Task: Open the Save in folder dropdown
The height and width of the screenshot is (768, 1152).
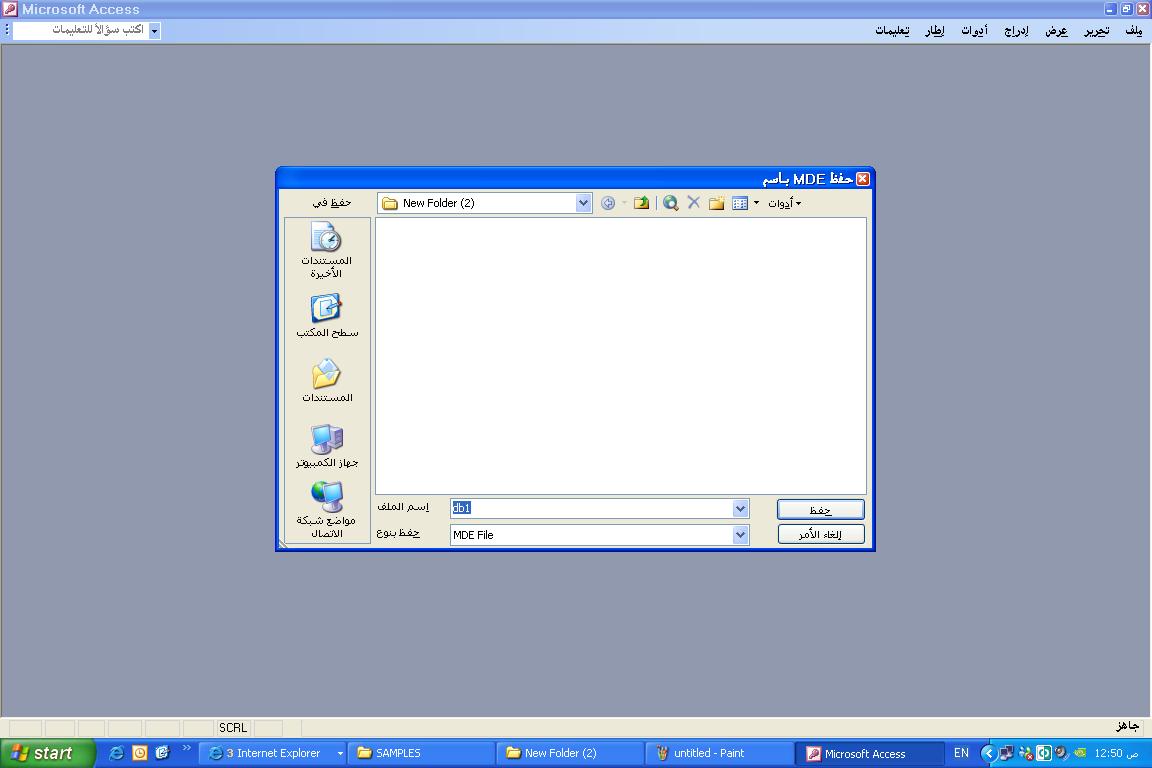Action: (x=583, y=203)
